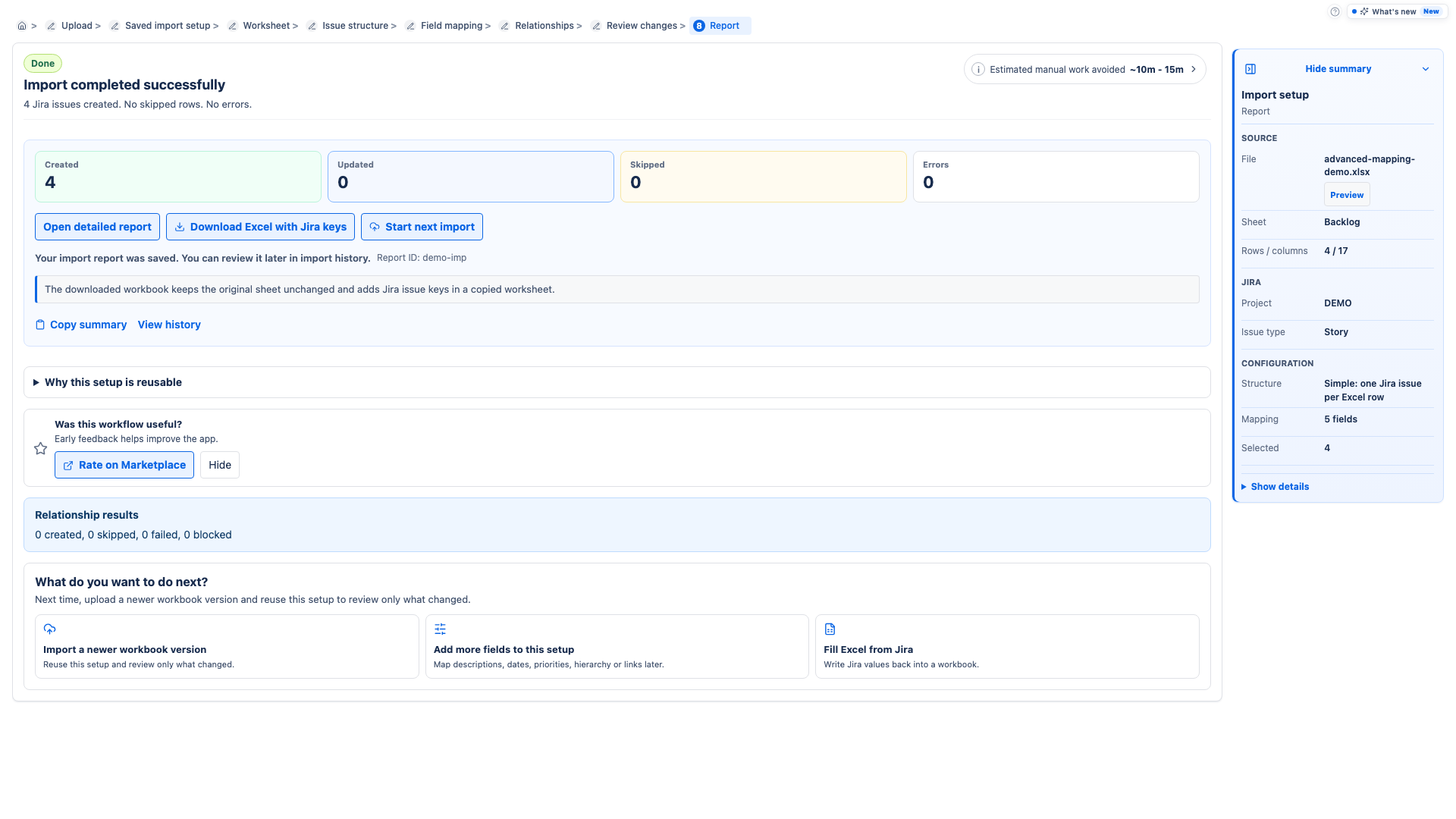Copy the import summary
The width and height of the screenshot is (1456, 819).
click(x=81, y=325)
